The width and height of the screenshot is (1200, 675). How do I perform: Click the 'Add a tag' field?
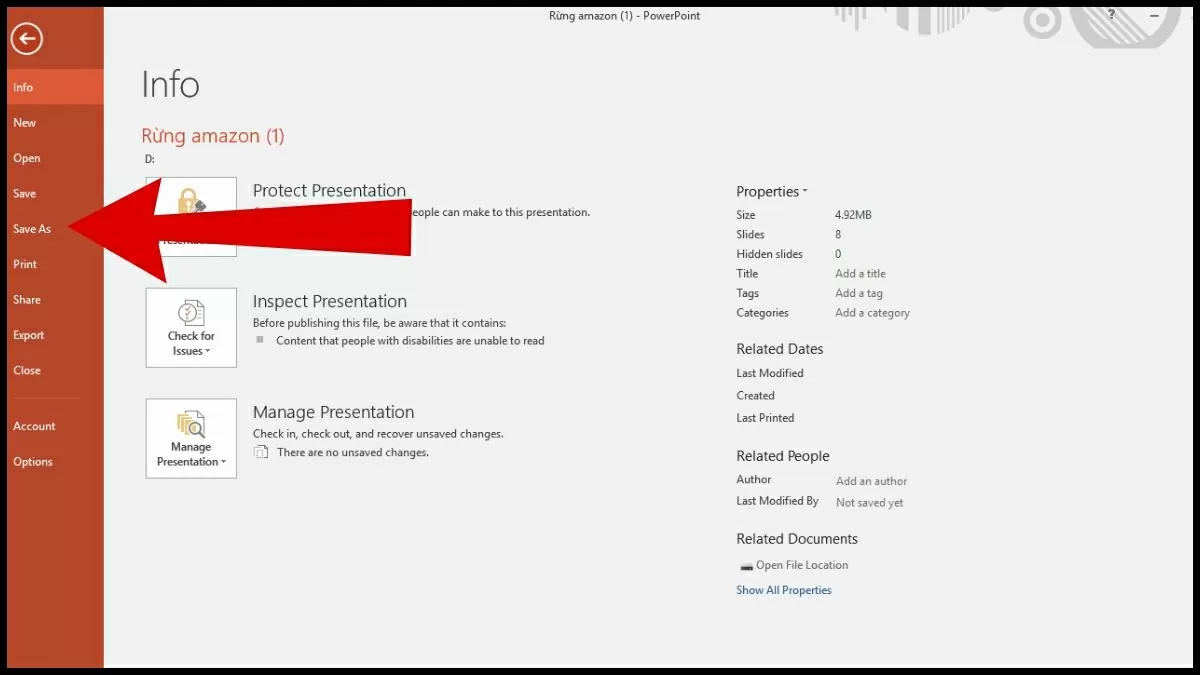click(x=859, y=294)
